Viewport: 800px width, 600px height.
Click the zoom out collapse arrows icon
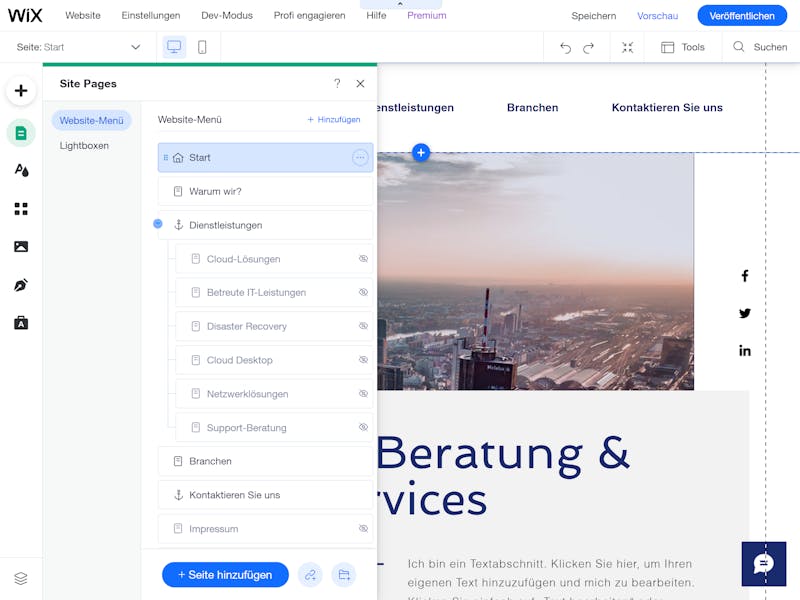click(628, 47)
